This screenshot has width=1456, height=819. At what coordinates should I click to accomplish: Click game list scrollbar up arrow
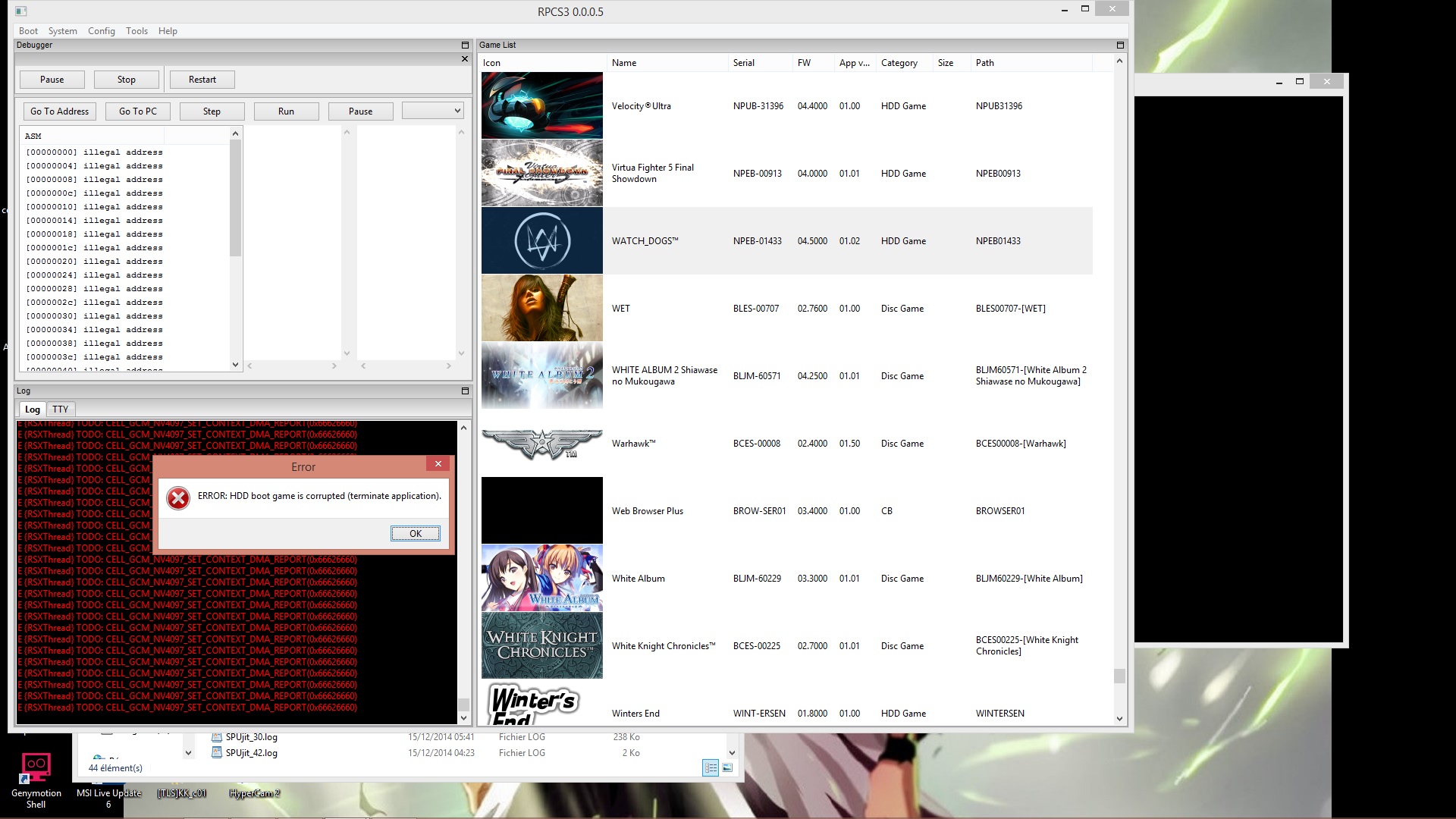pos(1119,61)
